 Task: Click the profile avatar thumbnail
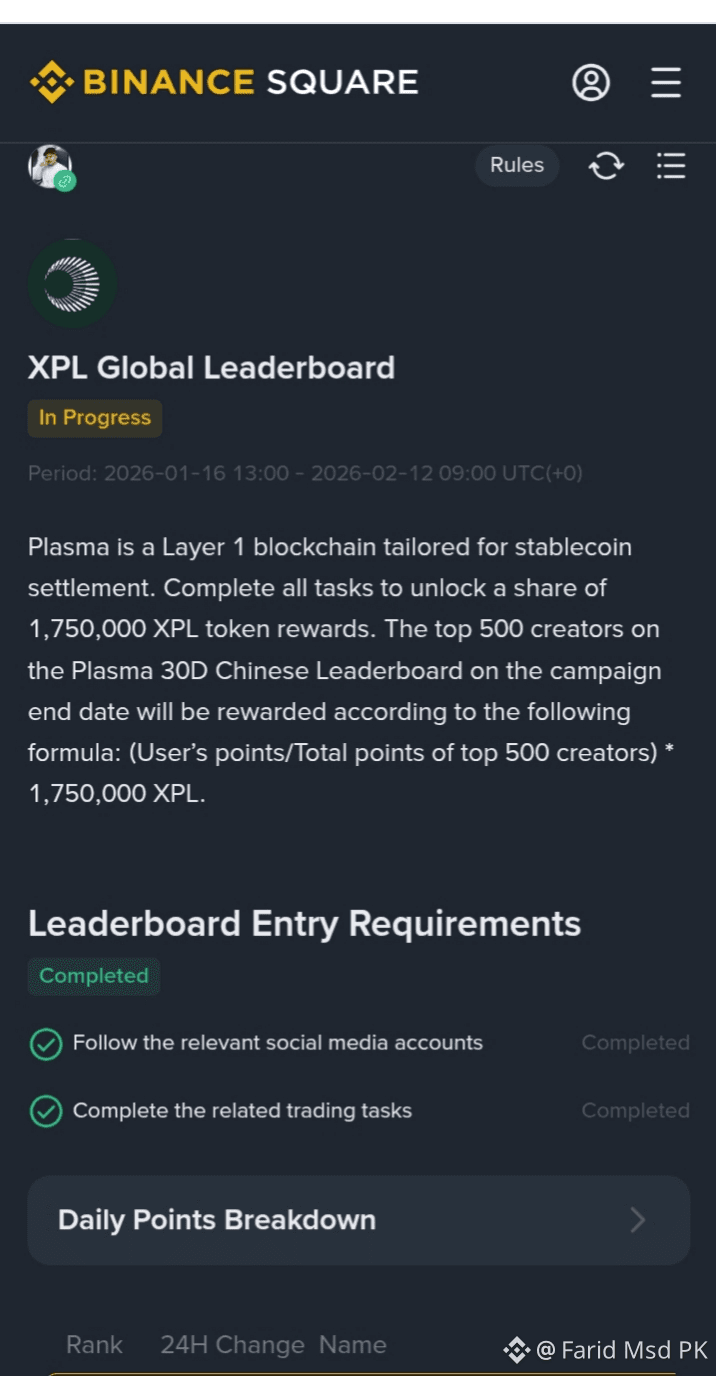50,166
